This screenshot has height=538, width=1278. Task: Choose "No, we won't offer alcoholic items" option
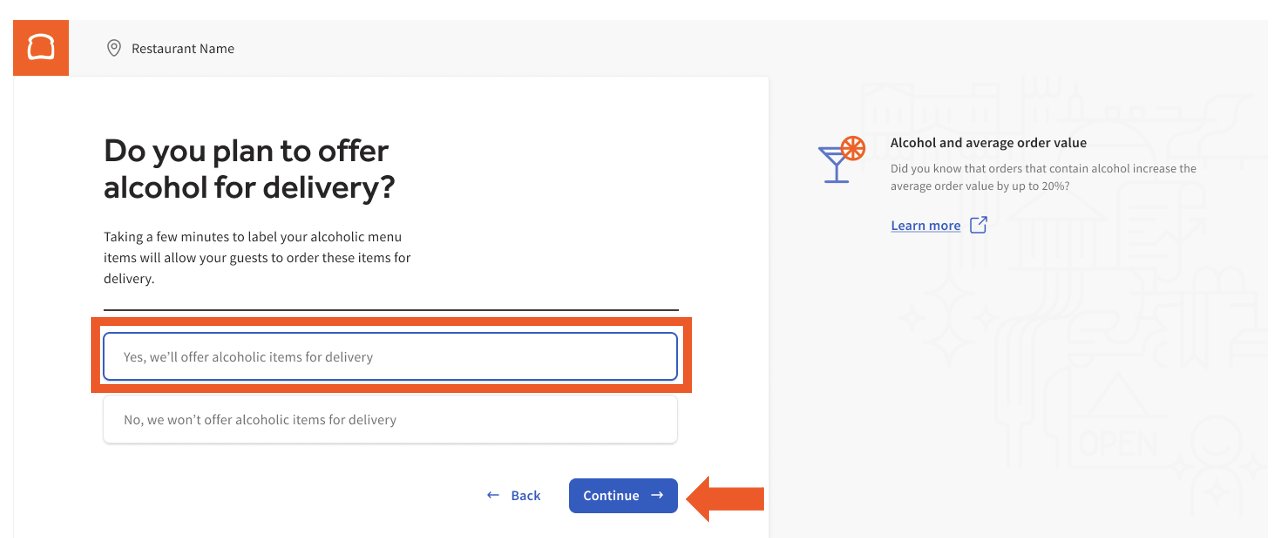pos(390,420)
